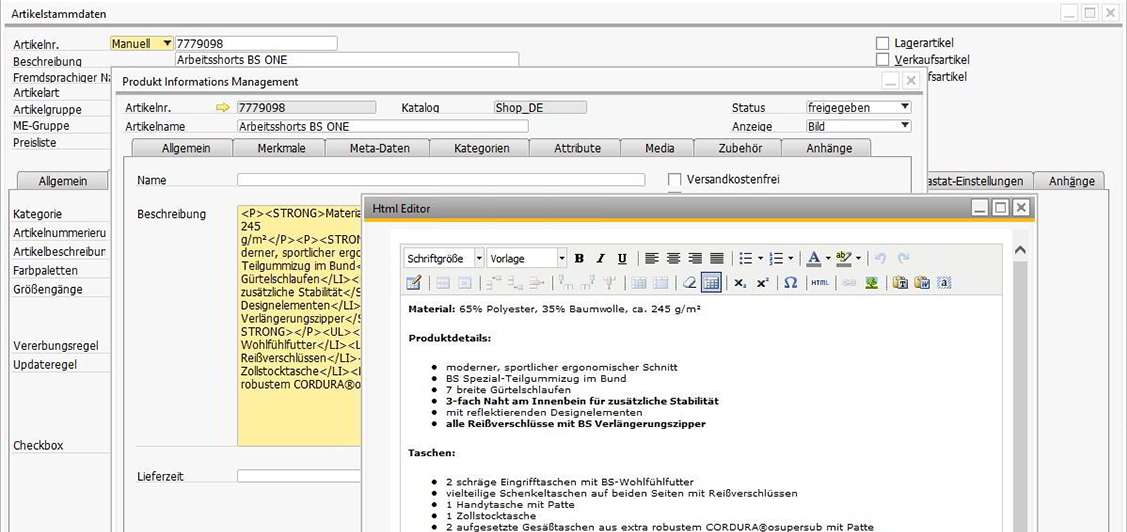This screenshot has width=1127, height=532.
Task: Expand numbered list style arrow
Action: coord(791,259)
